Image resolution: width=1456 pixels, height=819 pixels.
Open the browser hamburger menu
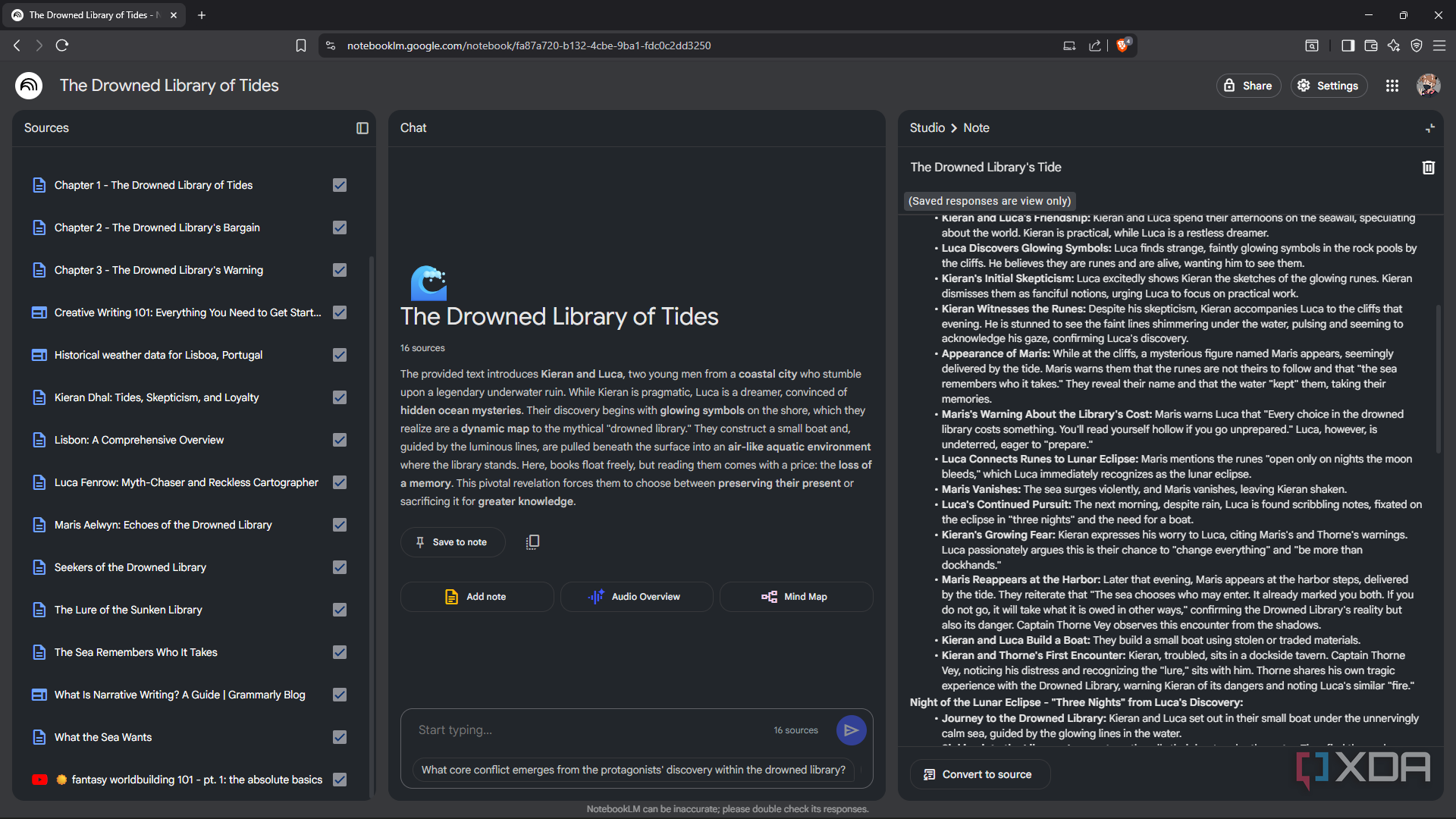click(1439, 45)
